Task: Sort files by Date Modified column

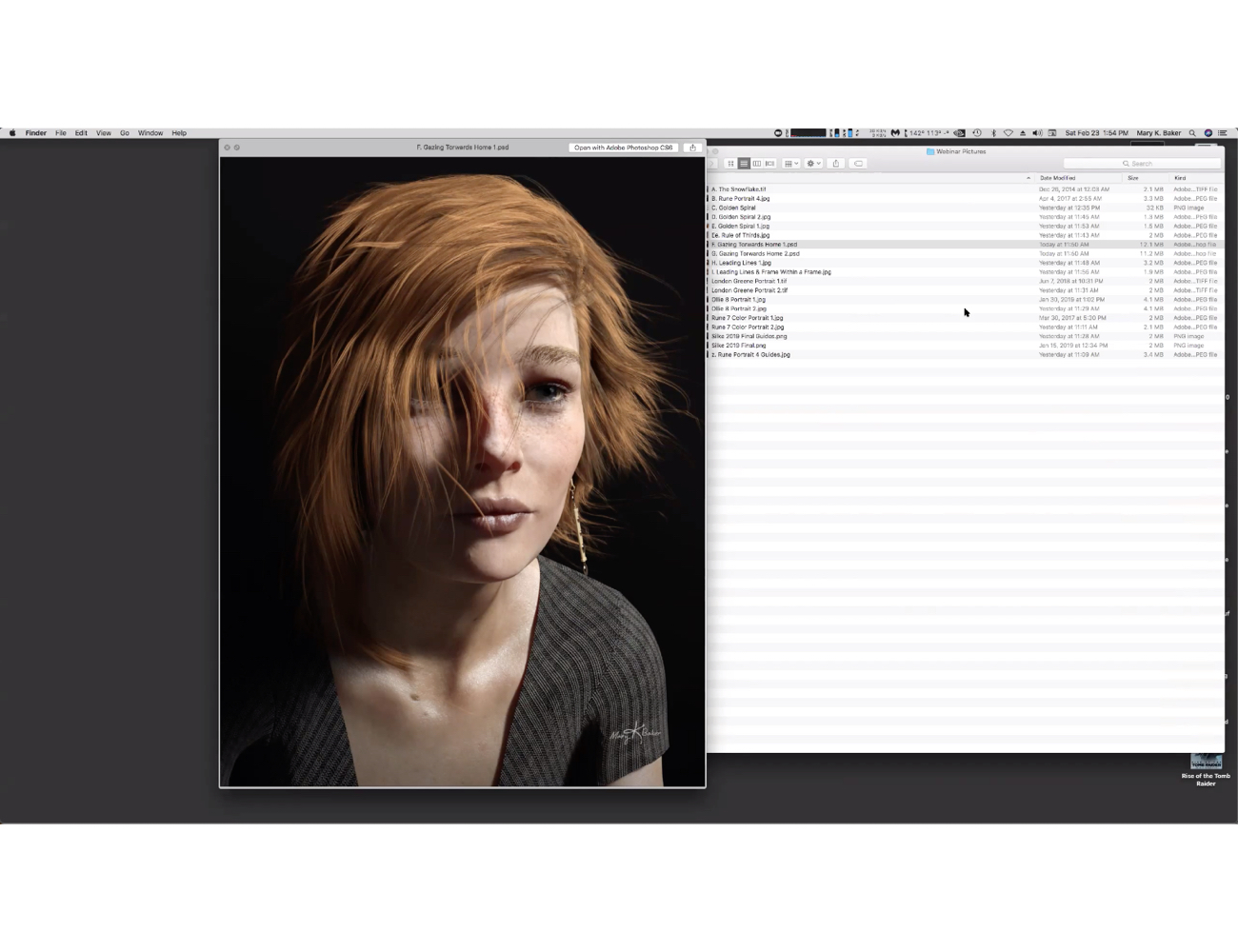Action: coord(1057,178)
